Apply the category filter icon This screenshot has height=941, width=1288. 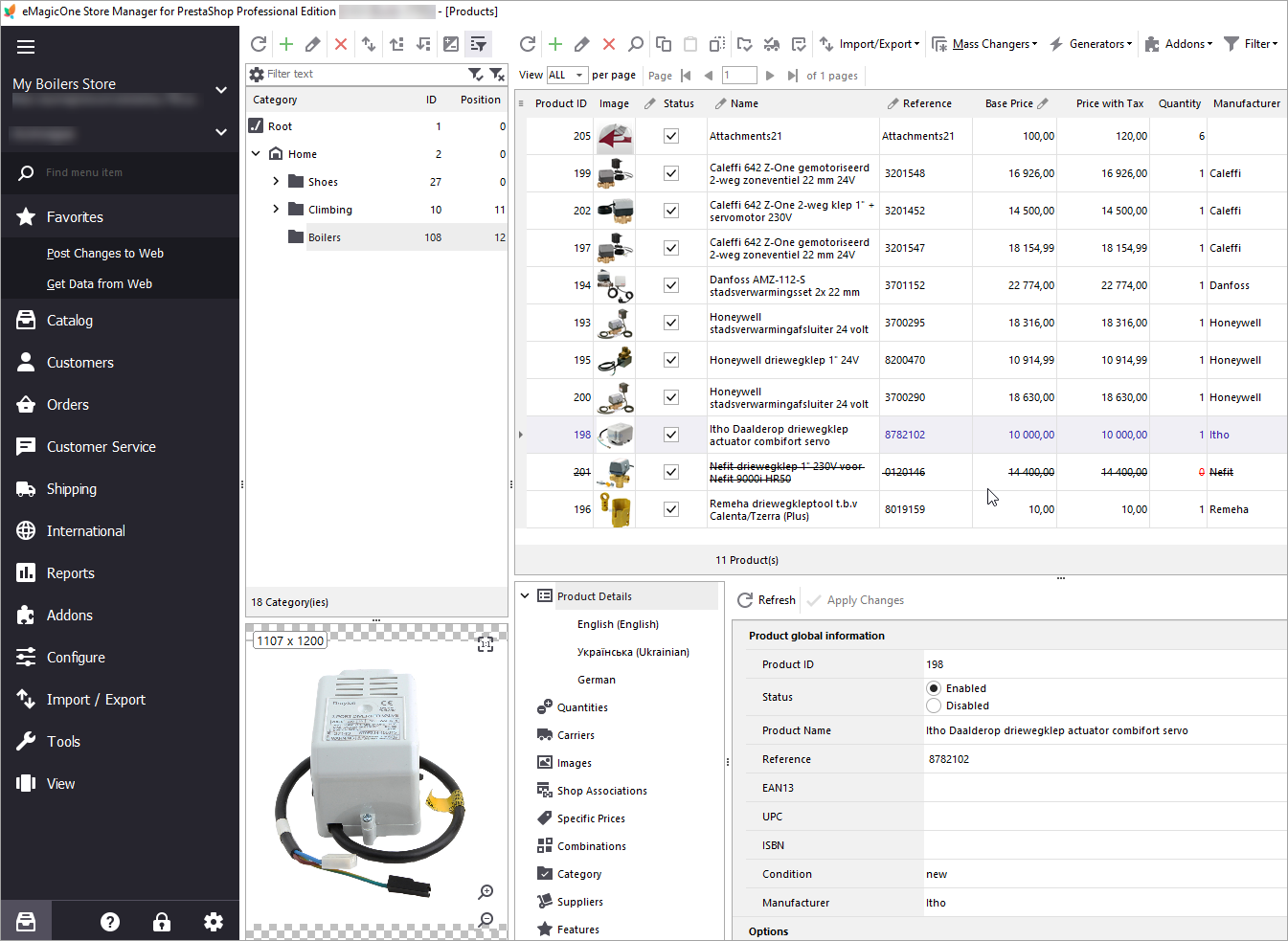point(475,74)
